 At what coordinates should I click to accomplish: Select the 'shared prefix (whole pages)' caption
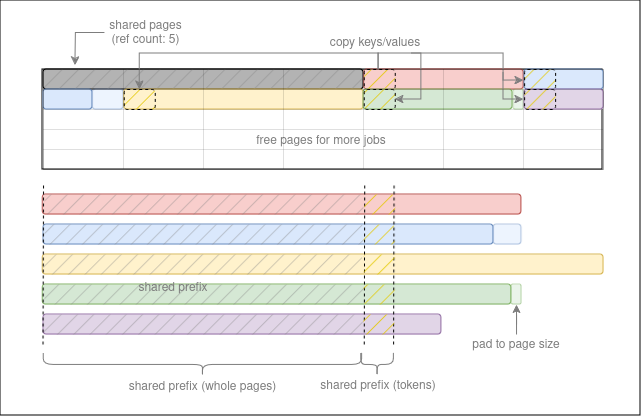point(202,386)
